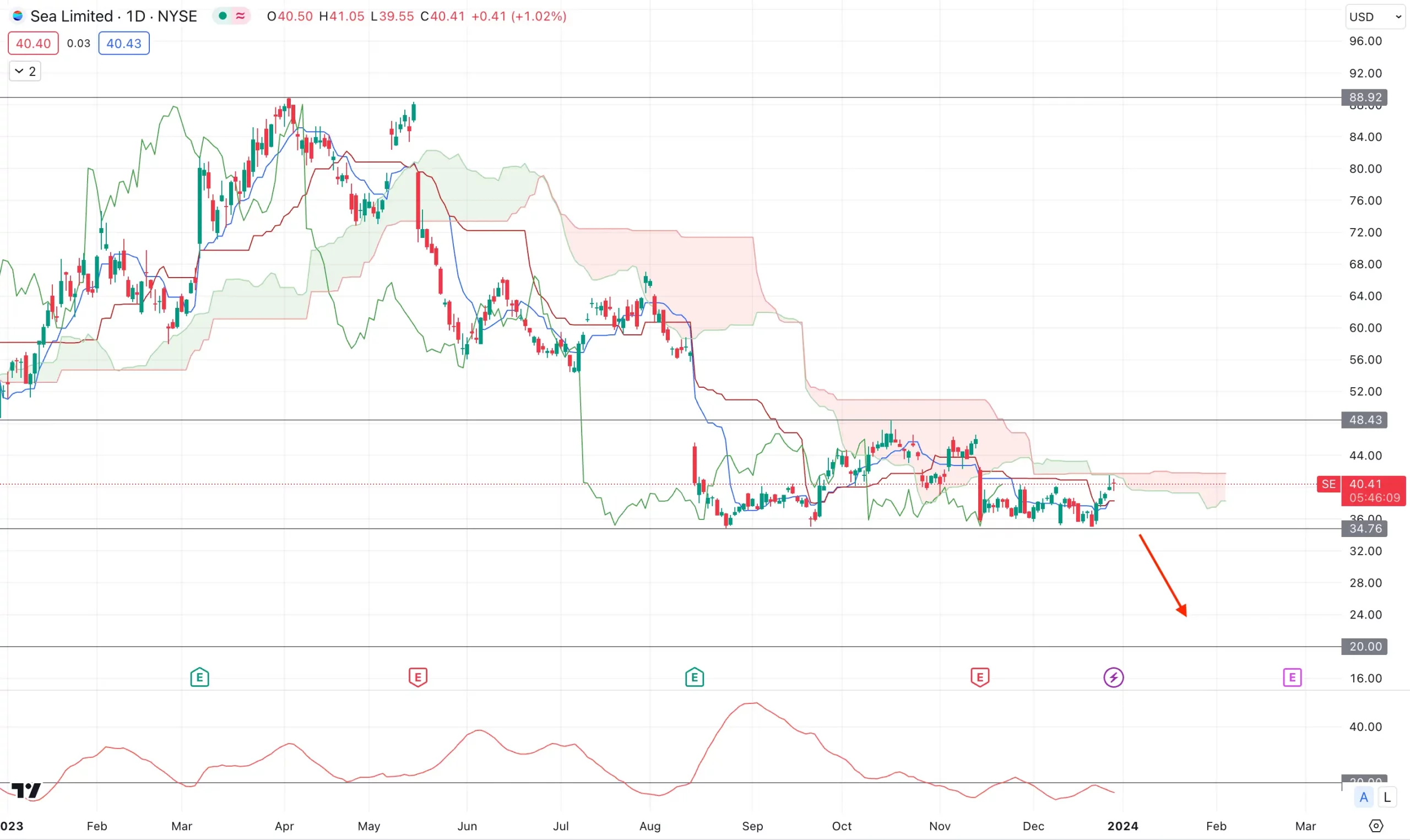This screenshot has height=840, width=1410.
Task: Click the blue 40.43 buy price button
Action: pyautogui.click(x=124, y=44)
